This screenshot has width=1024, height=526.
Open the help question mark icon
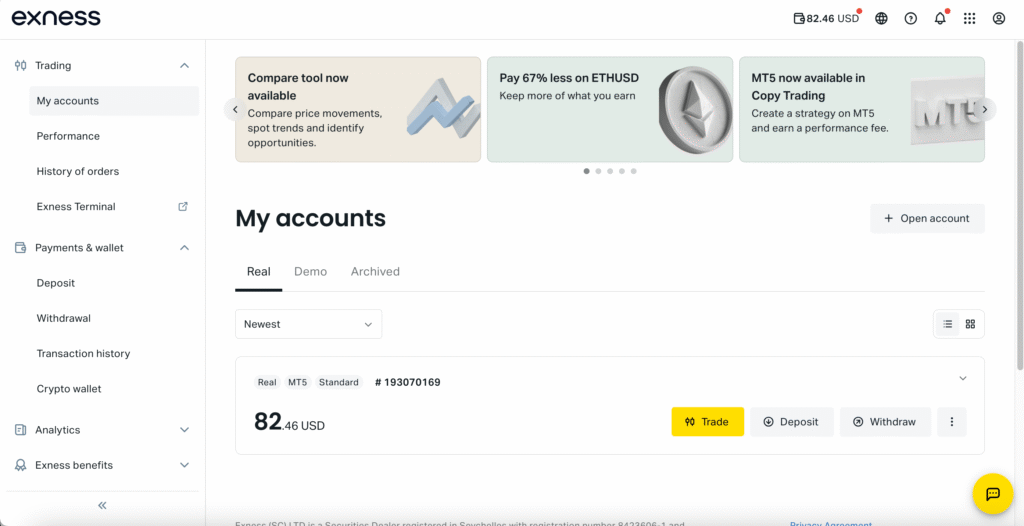910,18
